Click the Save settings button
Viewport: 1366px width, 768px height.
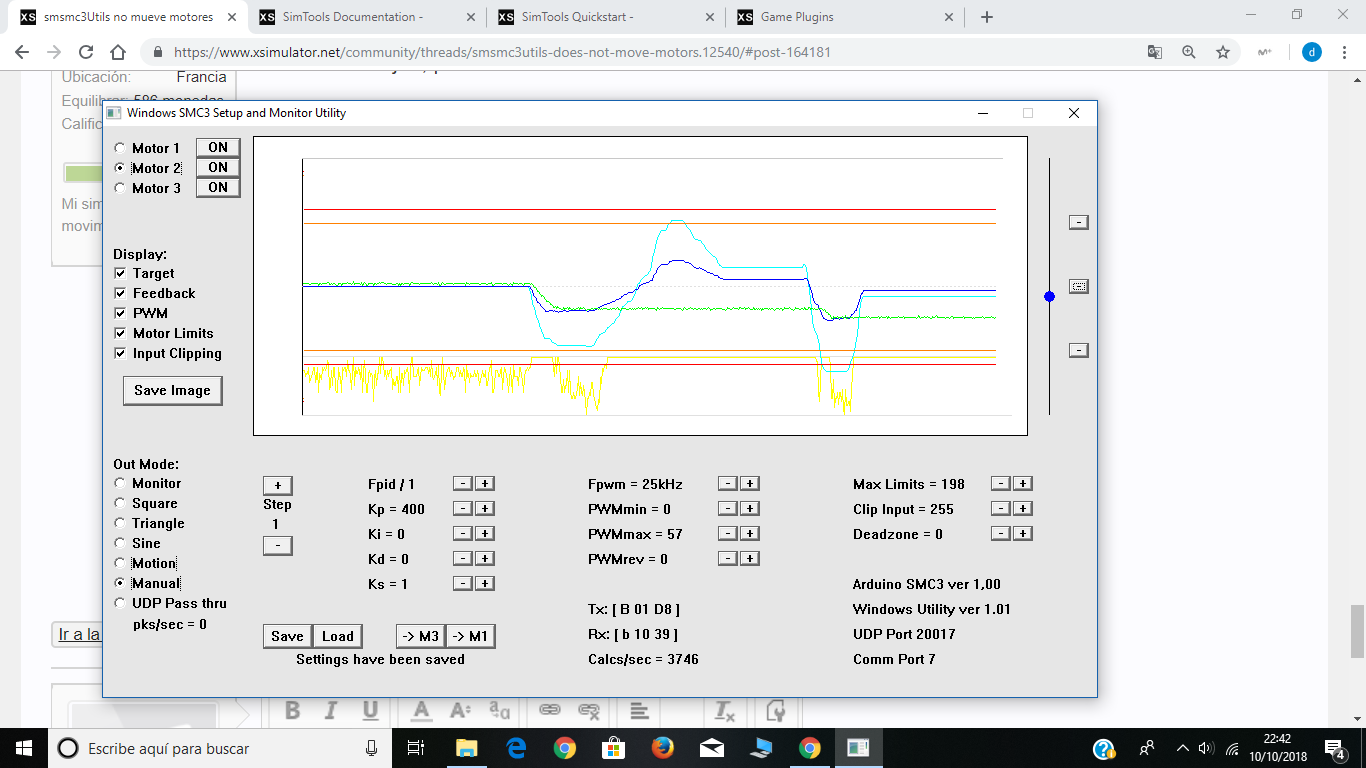pyautogui.click(x=287, y=636)
